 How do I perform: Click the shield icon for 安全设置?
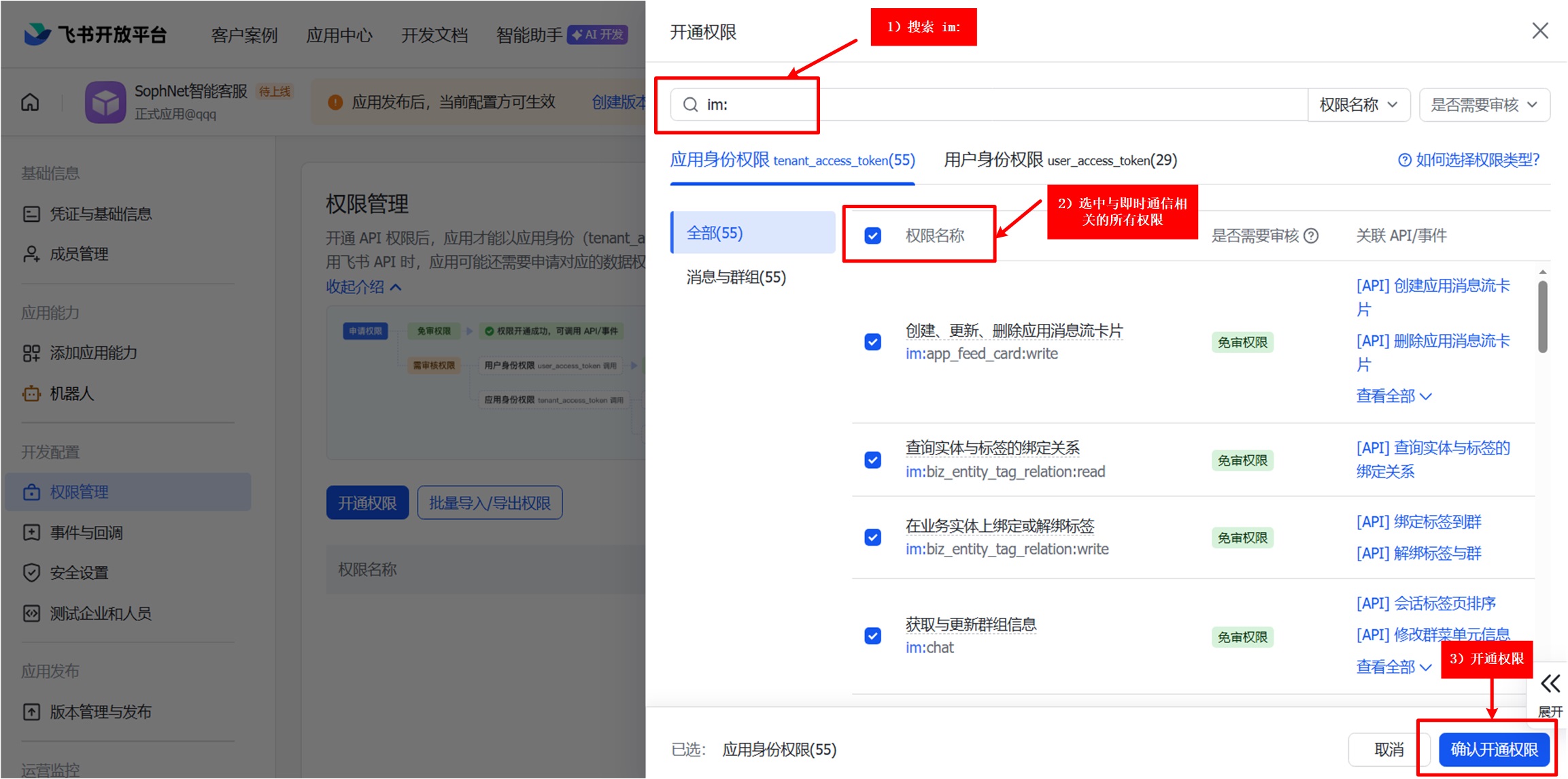click(x=31, y=573)
